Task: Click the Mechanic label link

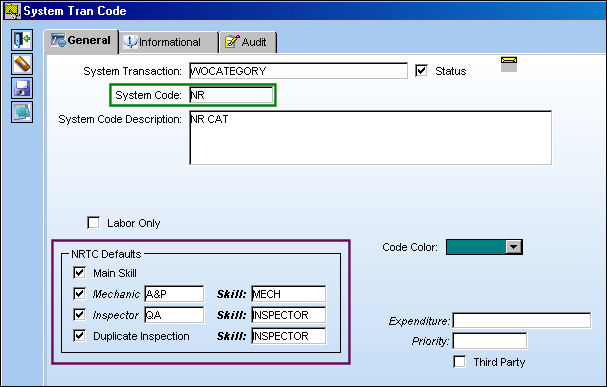Action: (116, 294)
